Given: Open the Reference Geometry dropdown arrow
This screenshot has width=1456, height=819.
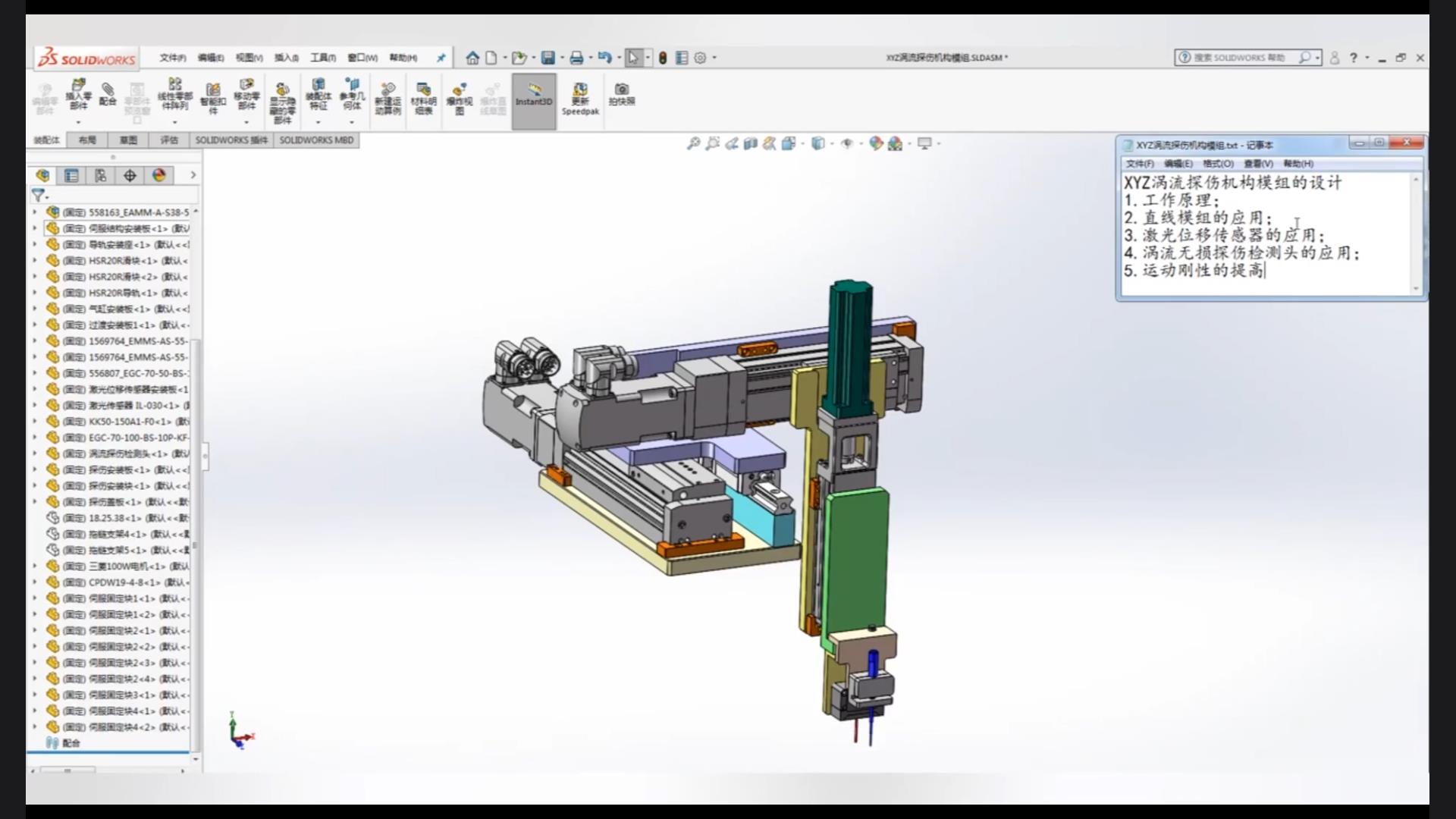Looking at the screenshot, I should (352, 122).
